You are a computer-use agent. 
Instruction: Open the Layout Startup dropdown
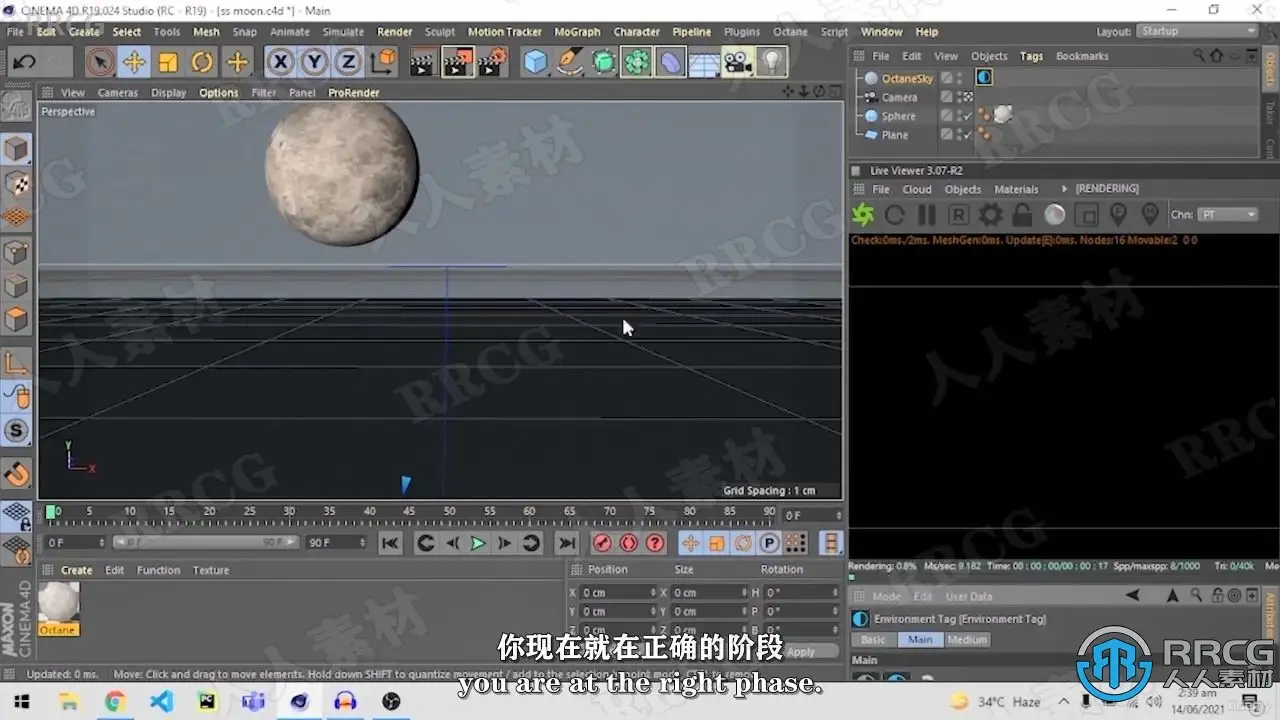(1198, 31)
